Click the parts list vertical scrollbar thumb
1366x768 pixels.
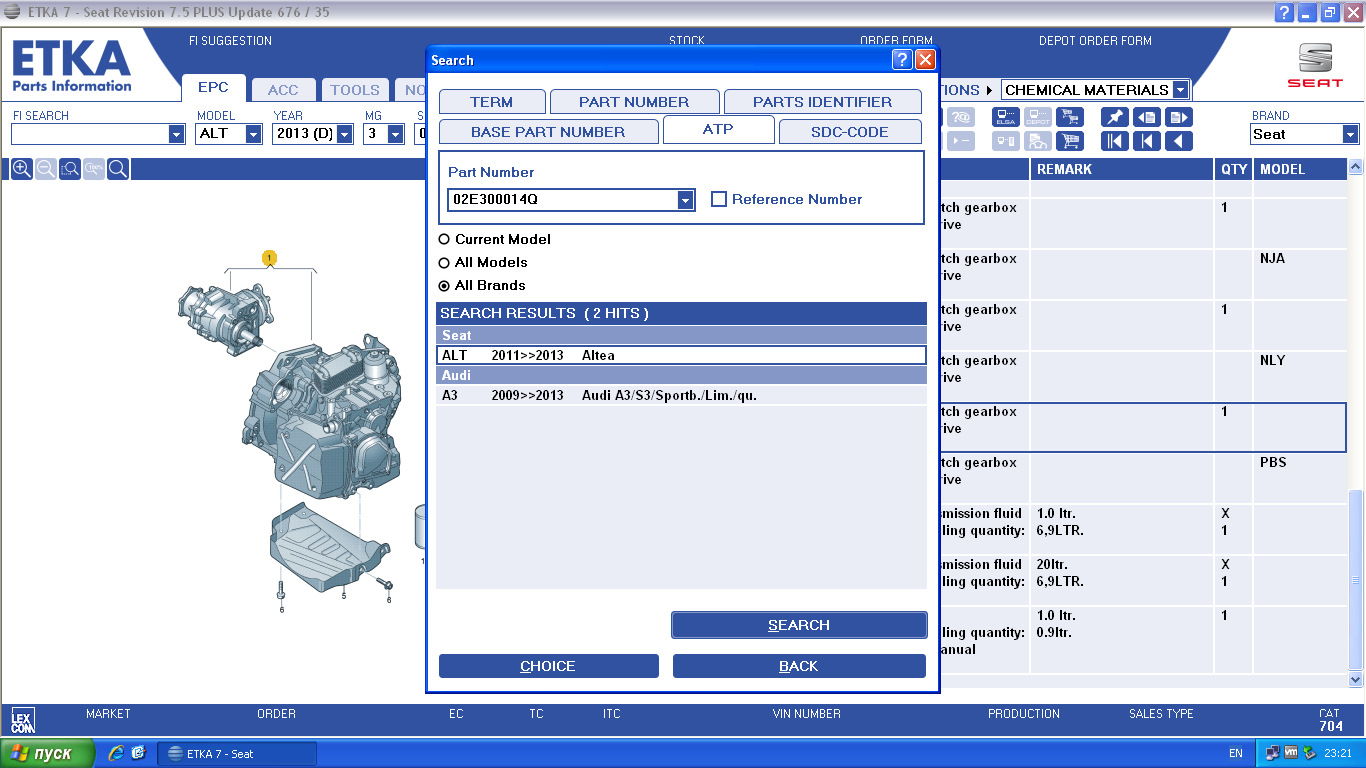1356,580
